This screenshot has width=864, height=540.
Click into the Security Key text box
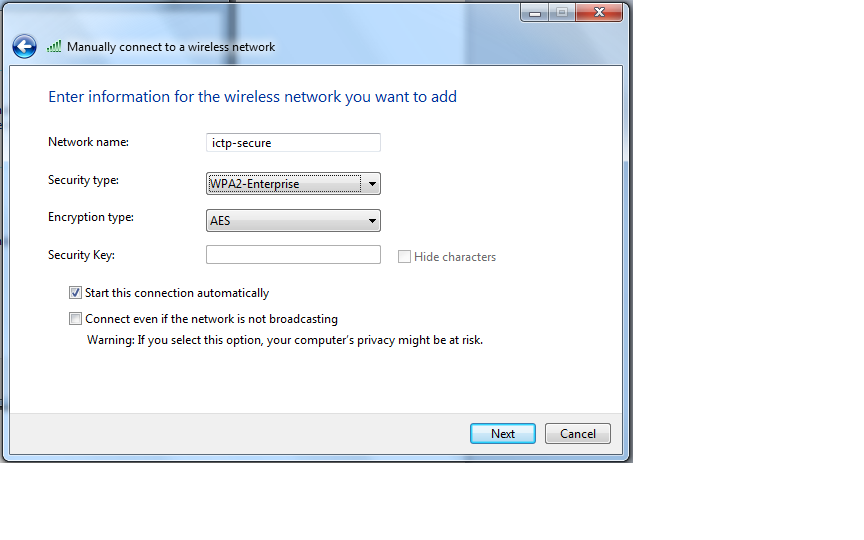[x=293, y=255]
